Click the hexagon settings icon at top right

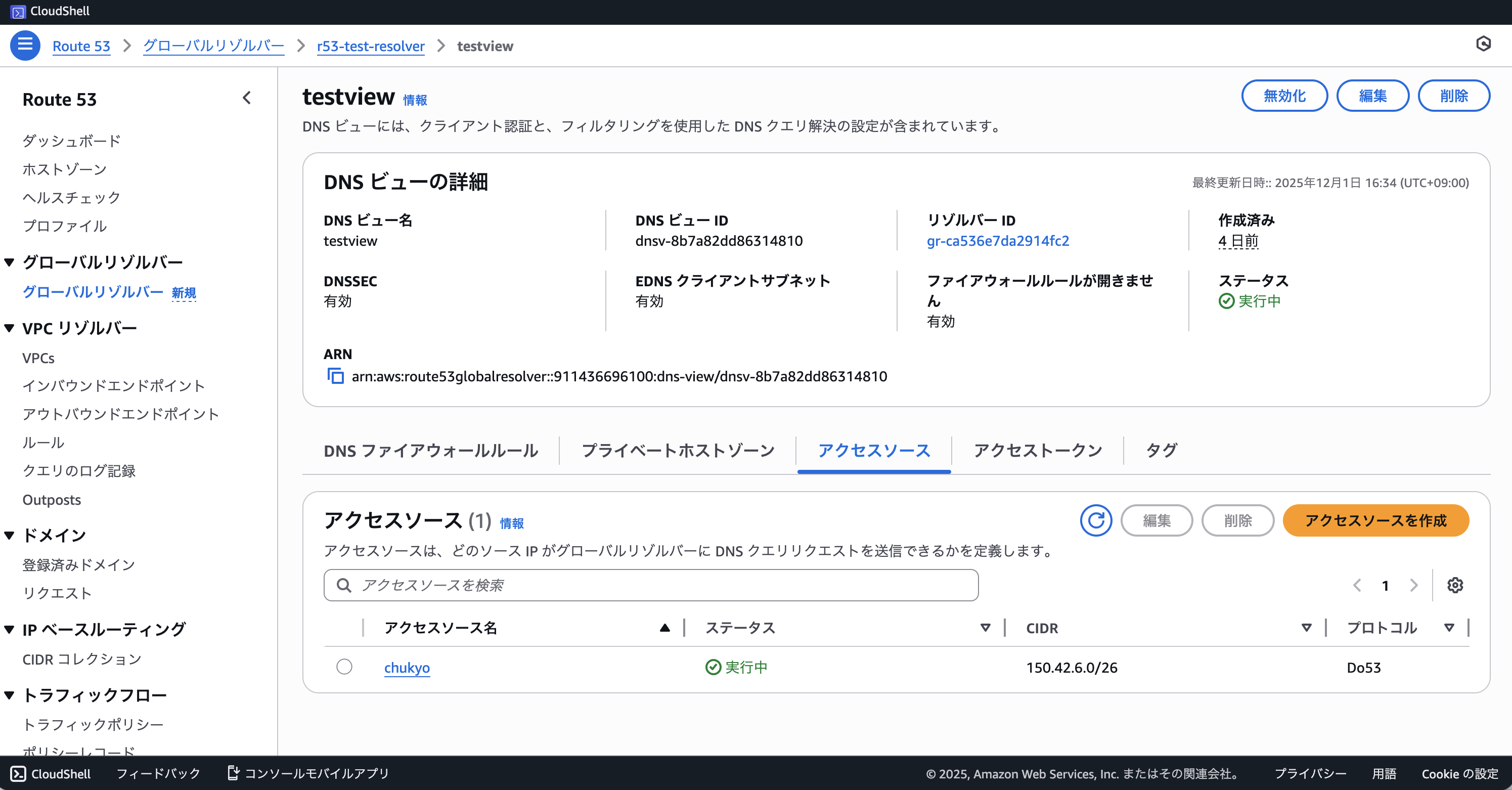tap(1483, 44)
